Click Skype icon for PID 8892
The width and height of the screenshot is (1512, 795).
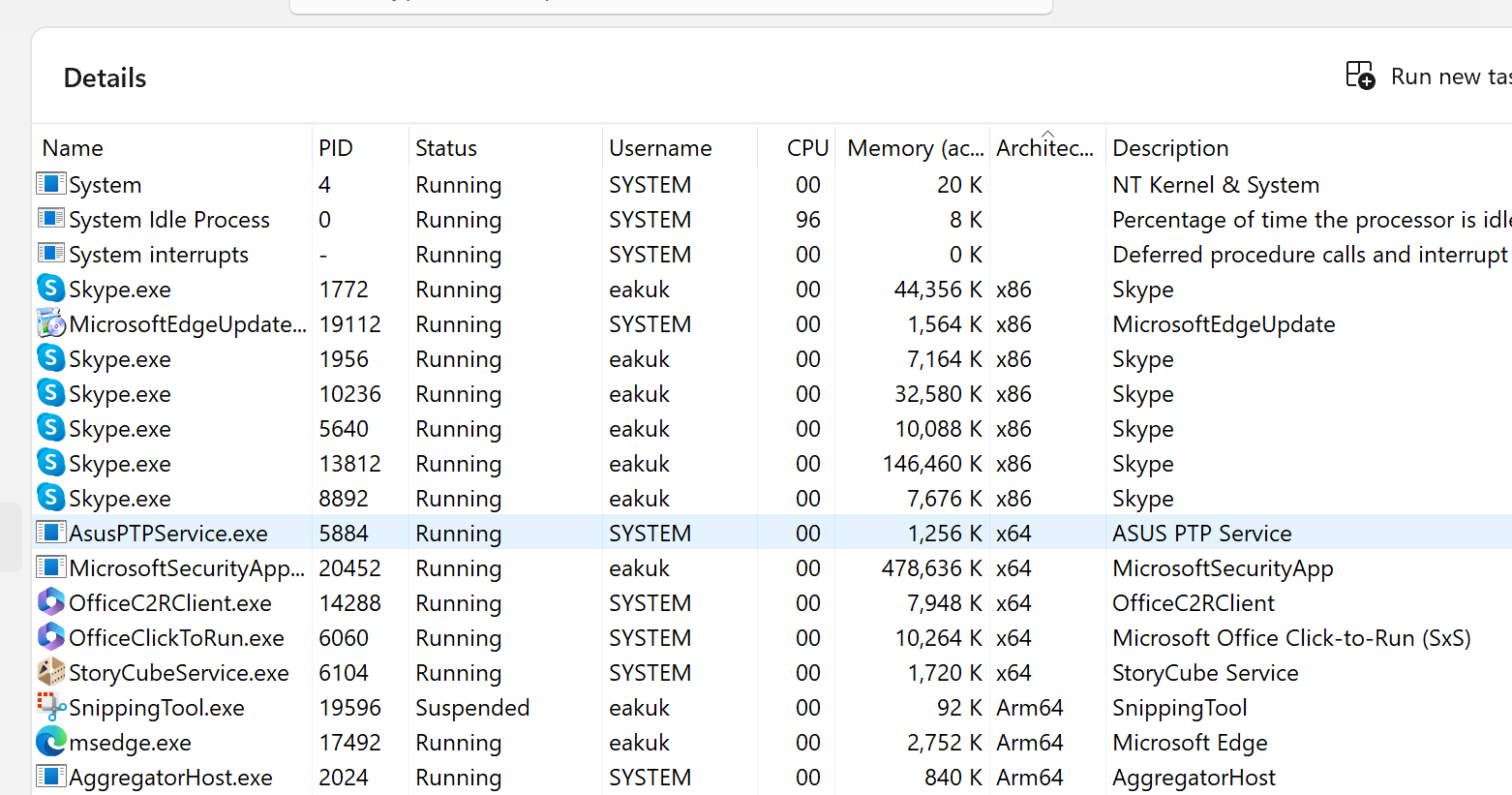pyautogui.click(x=51, y=497)
